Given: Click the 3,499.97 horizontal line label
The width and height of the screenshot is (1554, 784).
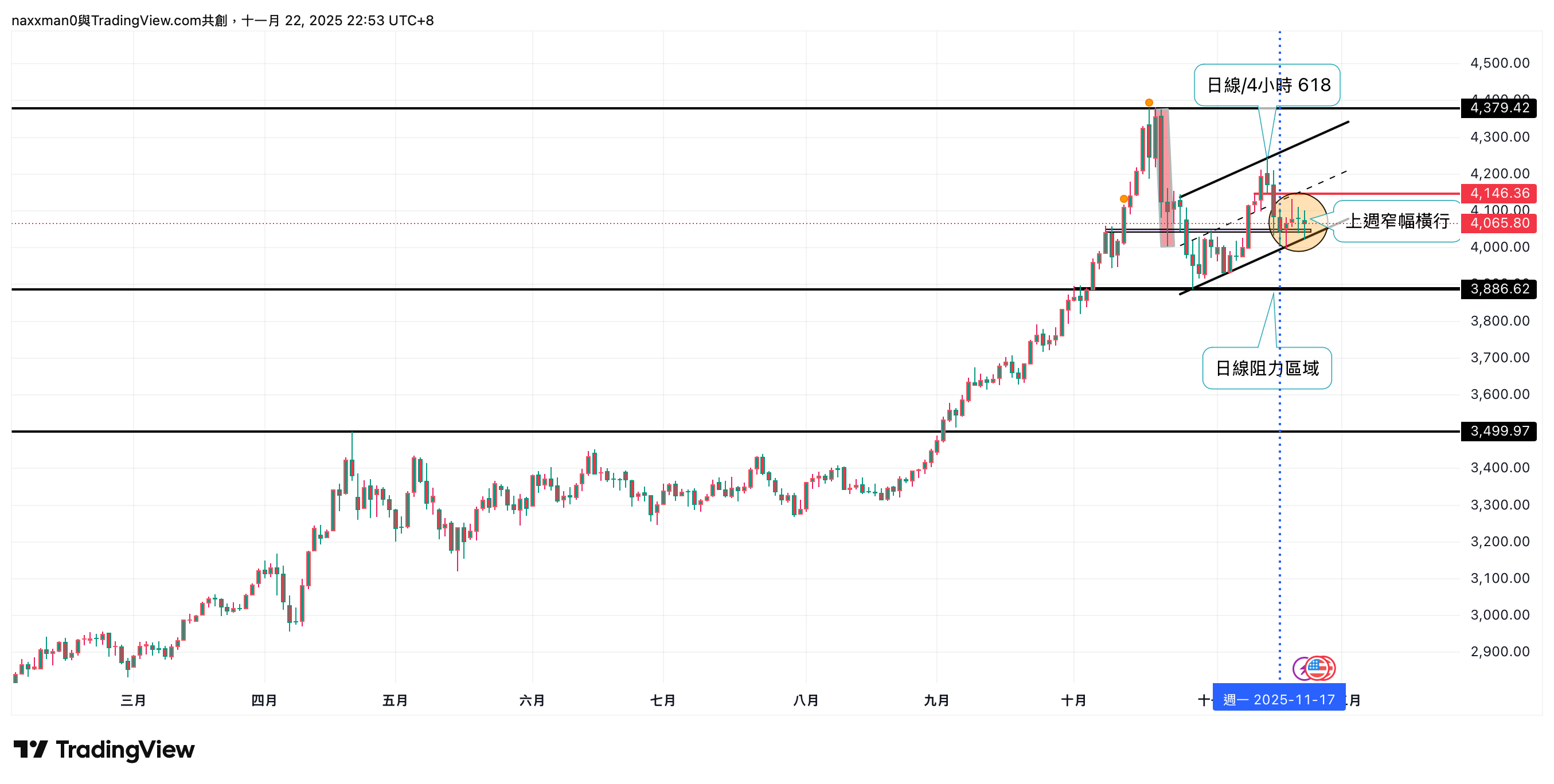Looking at the screenshot, I should (1499, 431).
